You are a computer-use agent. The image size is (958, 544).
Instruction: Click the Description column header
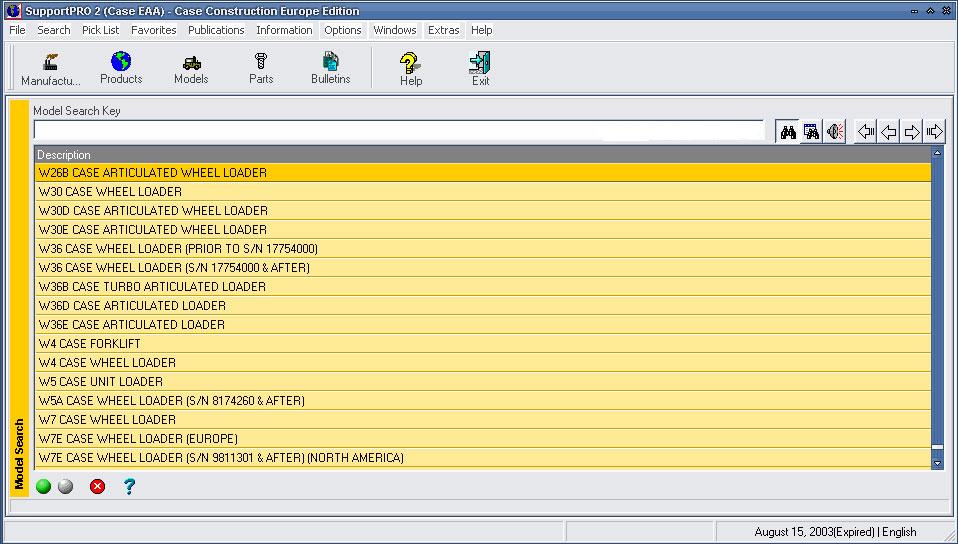point(483,155)
